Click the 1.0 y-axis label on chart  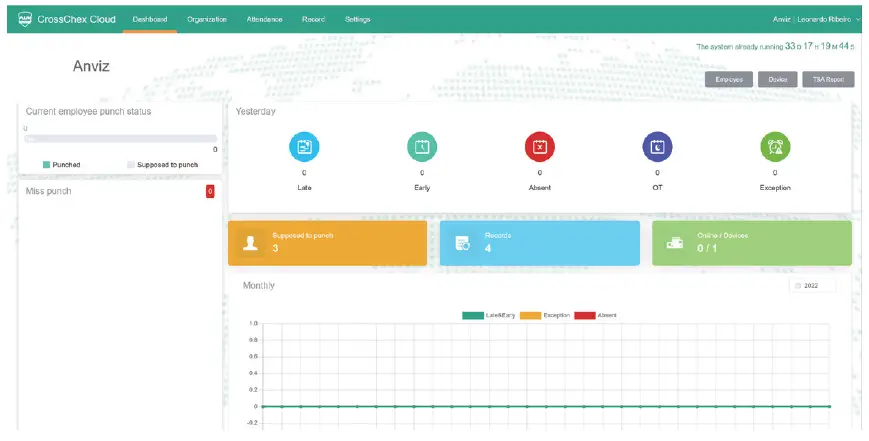pyautogui.click(x=253, y=324)
